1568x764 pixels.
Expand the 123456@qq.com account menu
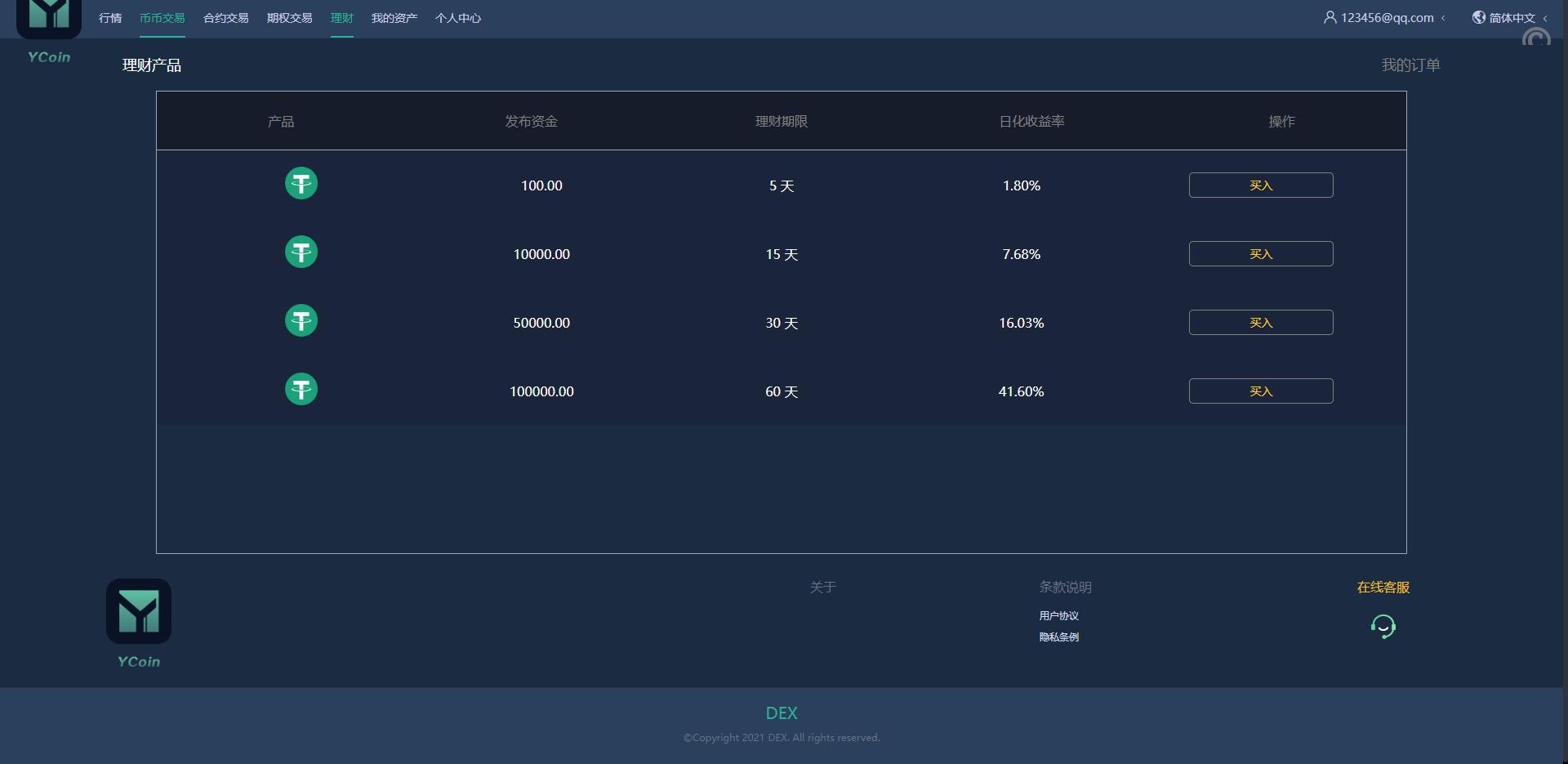pyautogui.click(x=1386, y=18)
